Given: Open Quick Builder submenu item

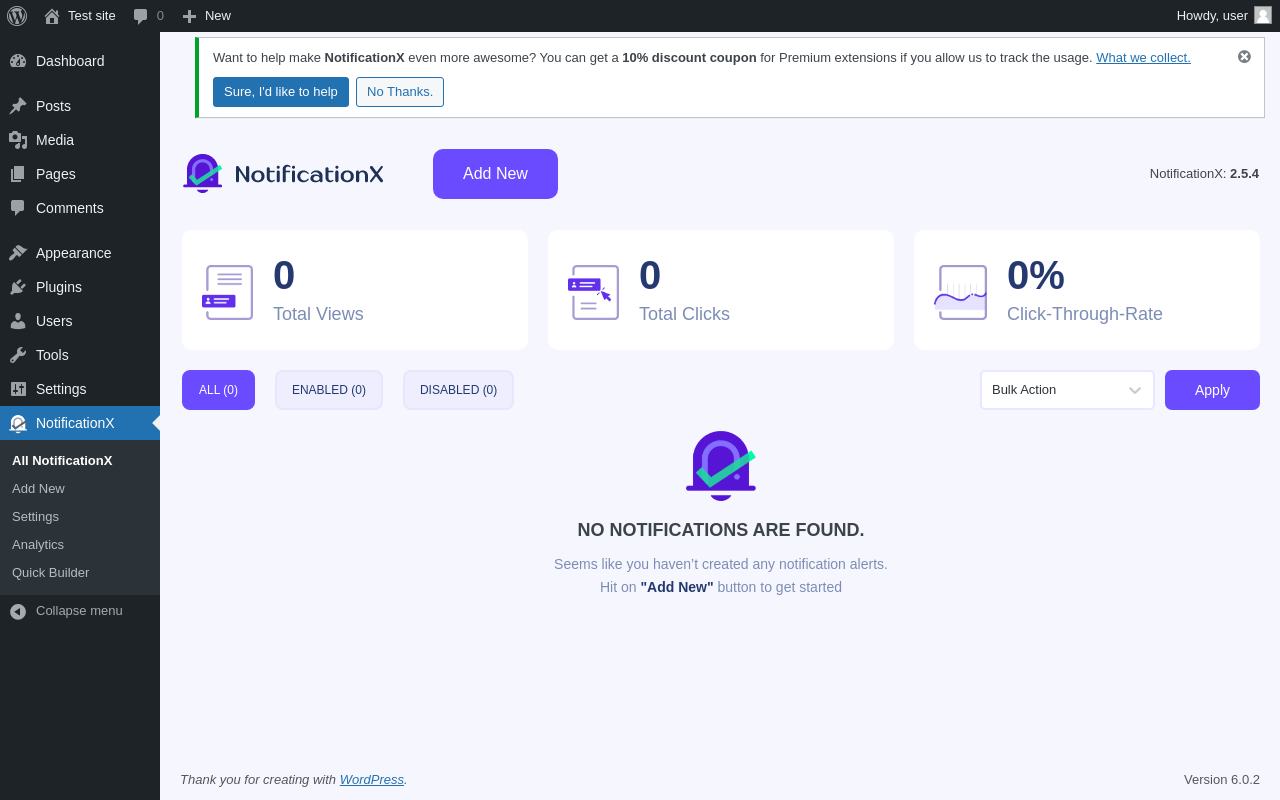Looking at the screenshot, I should point(50,573).
